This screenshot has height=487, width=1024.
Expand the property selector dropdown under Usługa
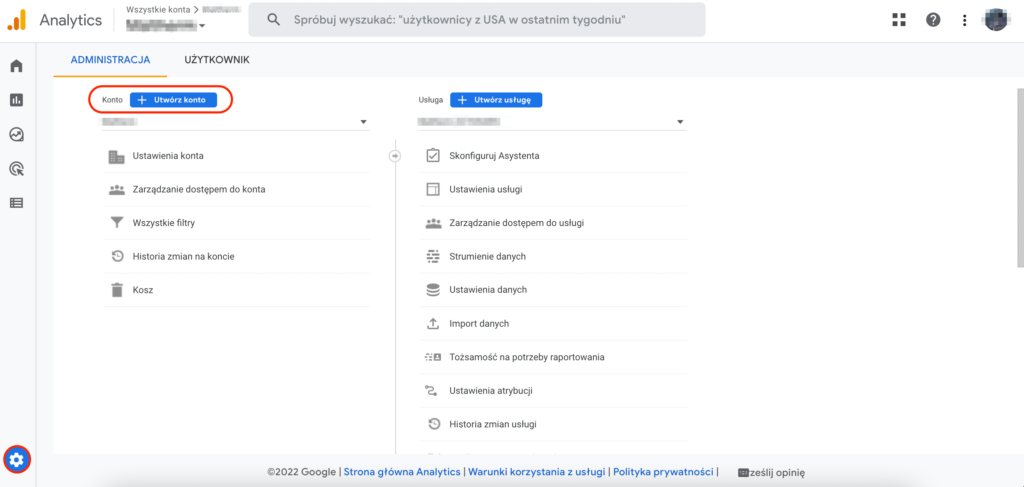(551, 122)
